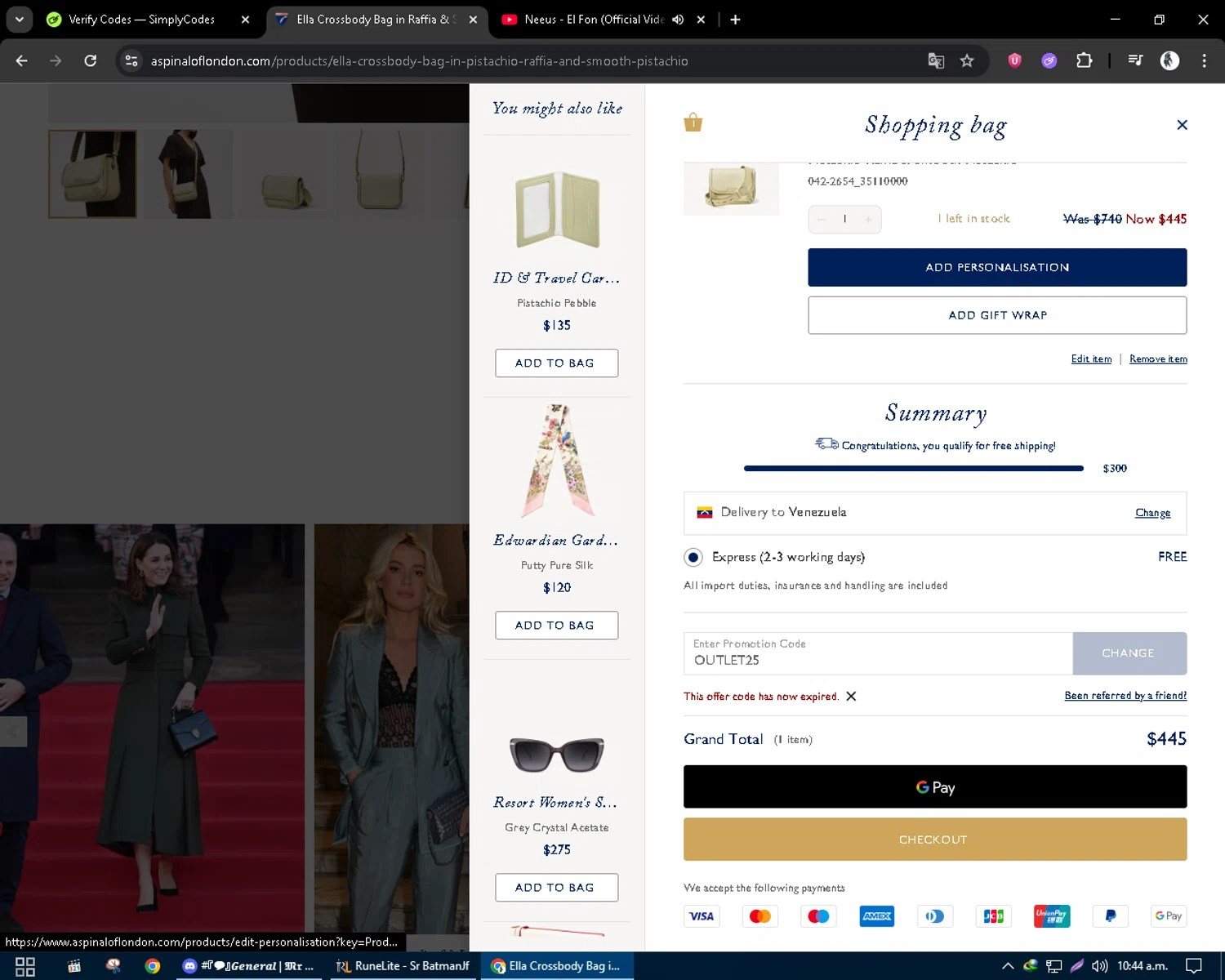The width and height of the screenshot is (1225, 980).
Task: Open the tab search dropdown arrow
Action: (19, 20)
